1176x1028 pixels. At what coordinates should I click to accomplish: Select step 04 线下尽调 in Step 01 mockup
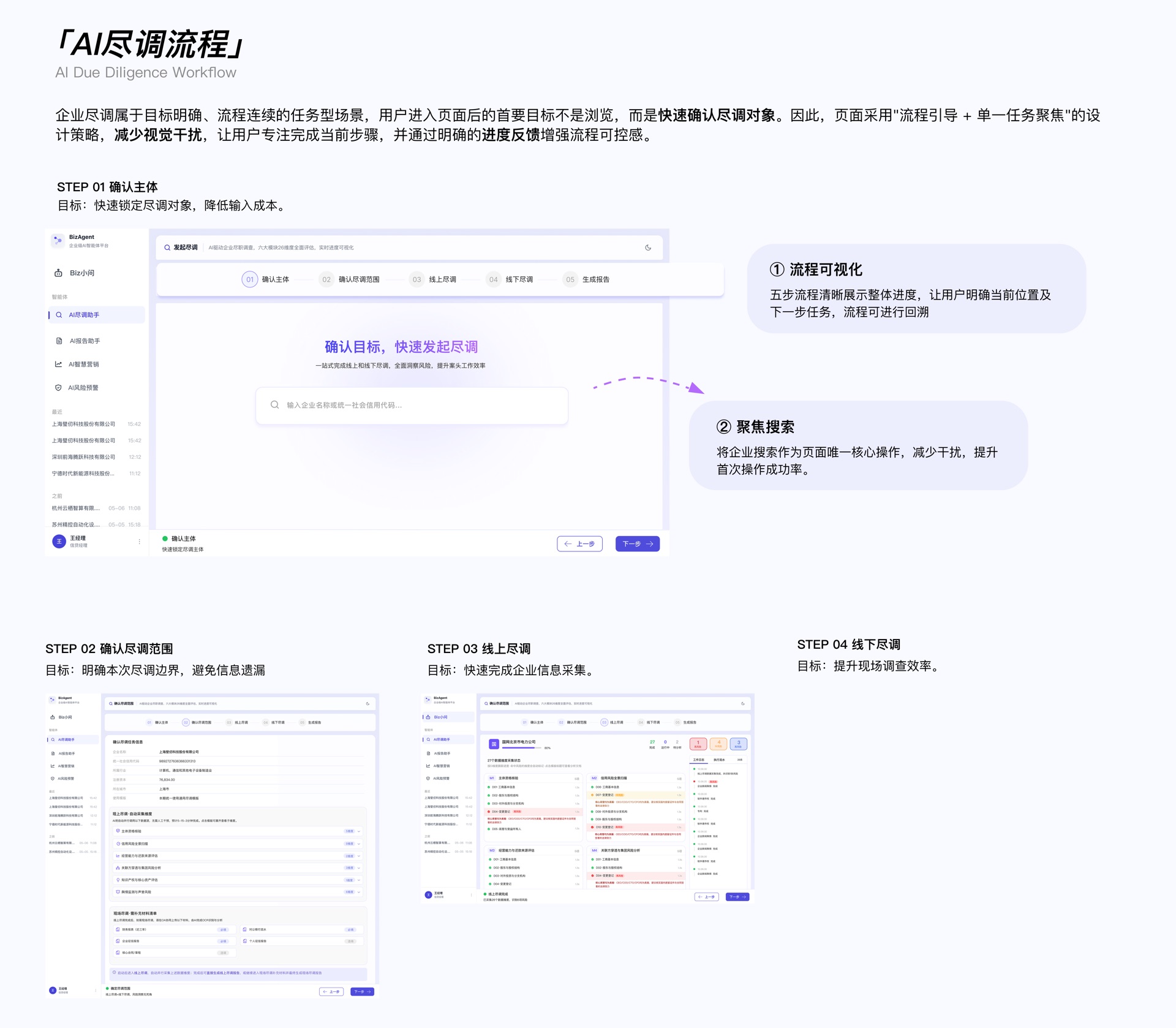pyautogui.click(x=509, y=279)
